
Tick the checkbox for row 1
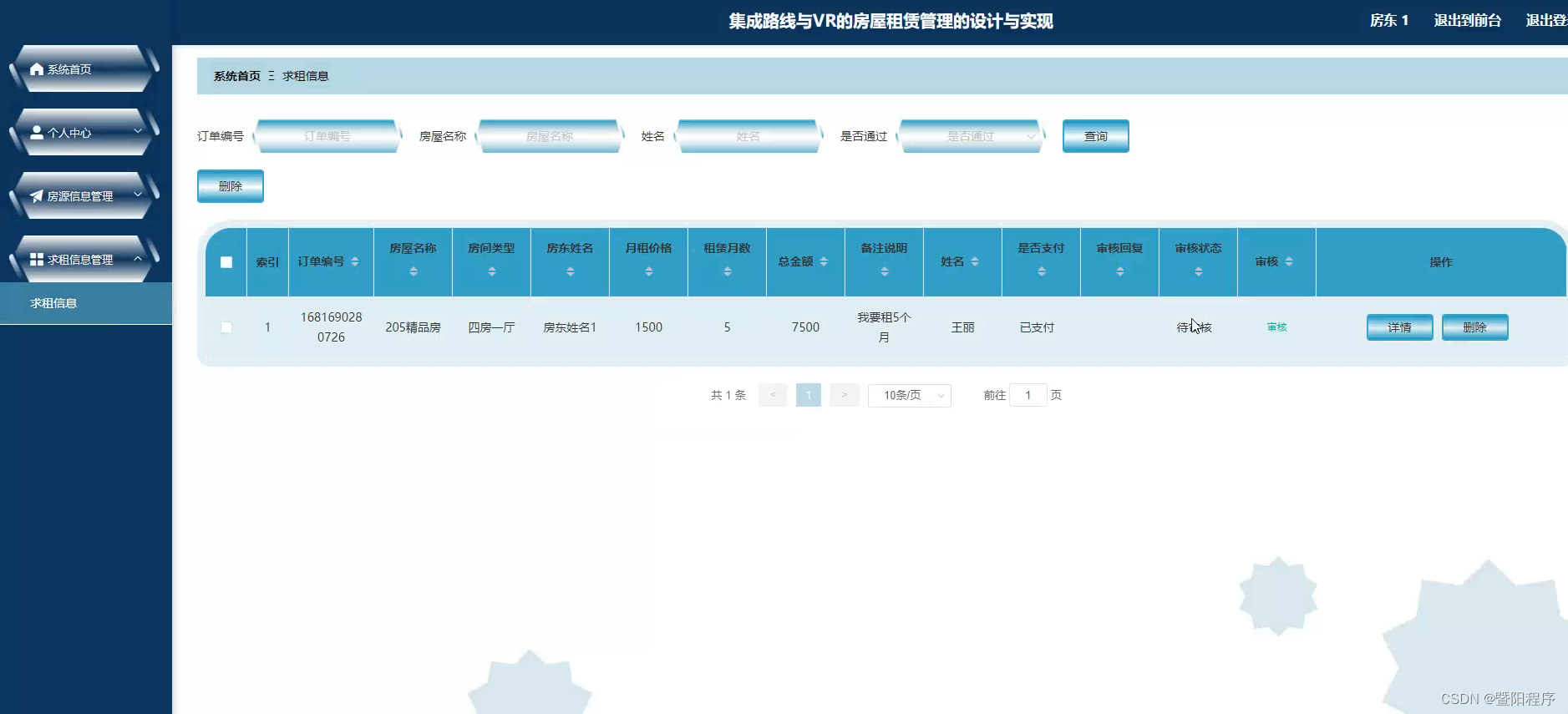(x=226, y=327)
